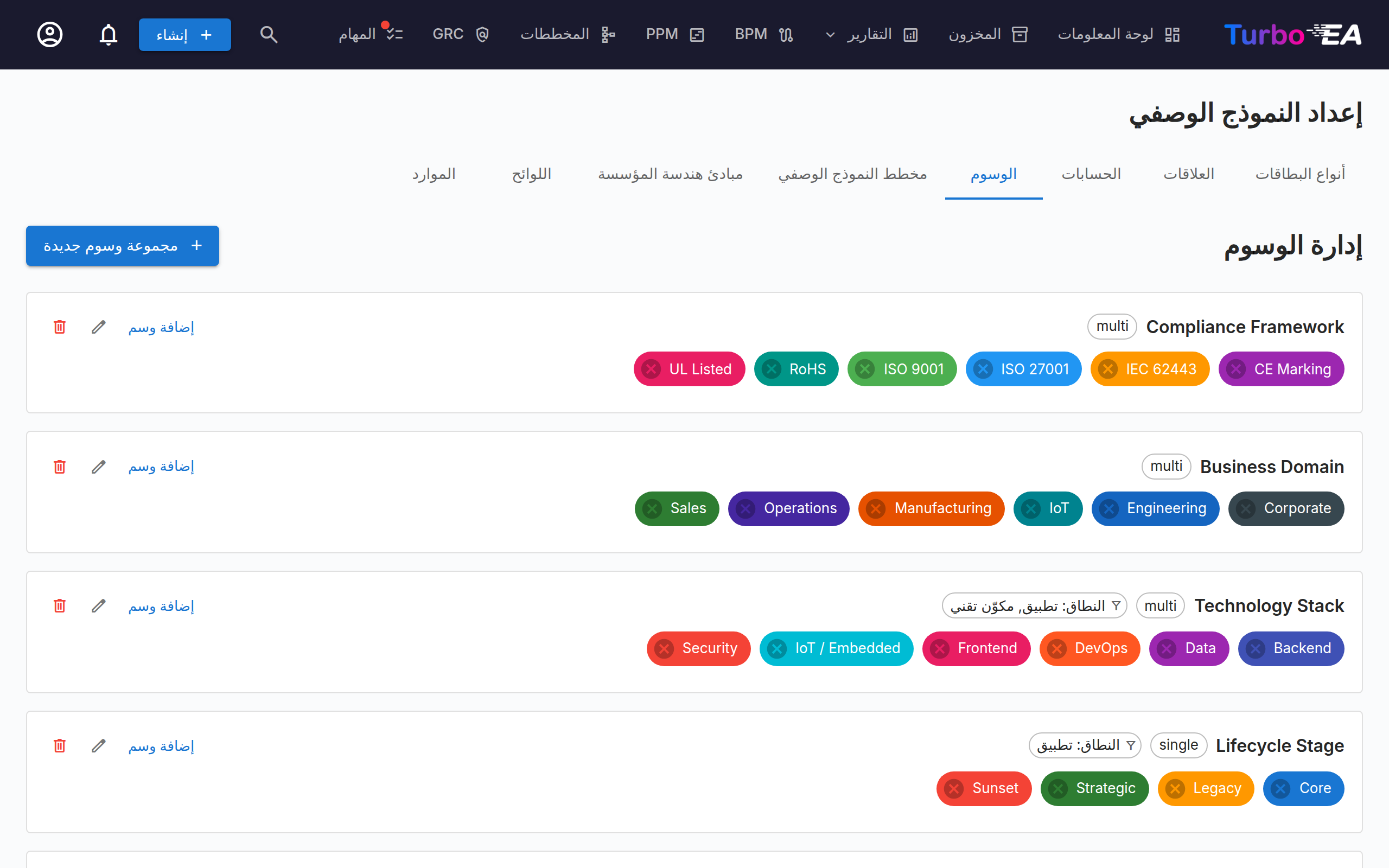Click the search magnifier icon
This screenshot has width=1389, height=868.
point(269,34)
